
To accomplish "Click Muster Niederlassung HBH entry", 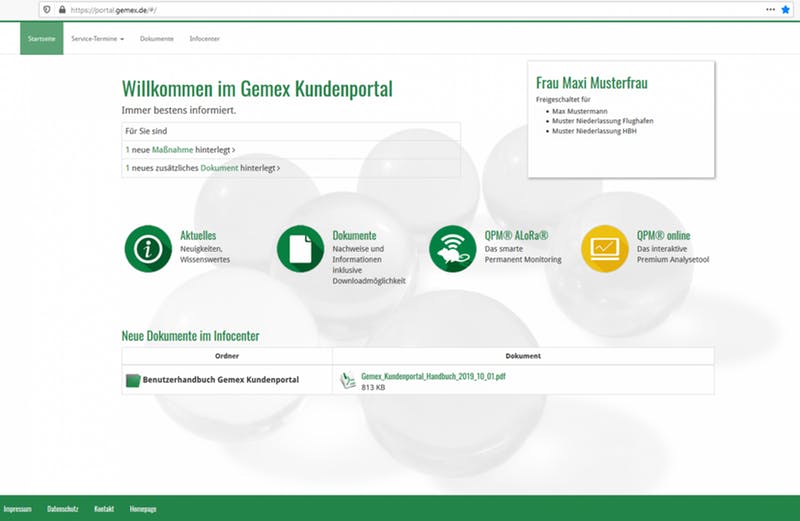I will (x=594, y=131).
